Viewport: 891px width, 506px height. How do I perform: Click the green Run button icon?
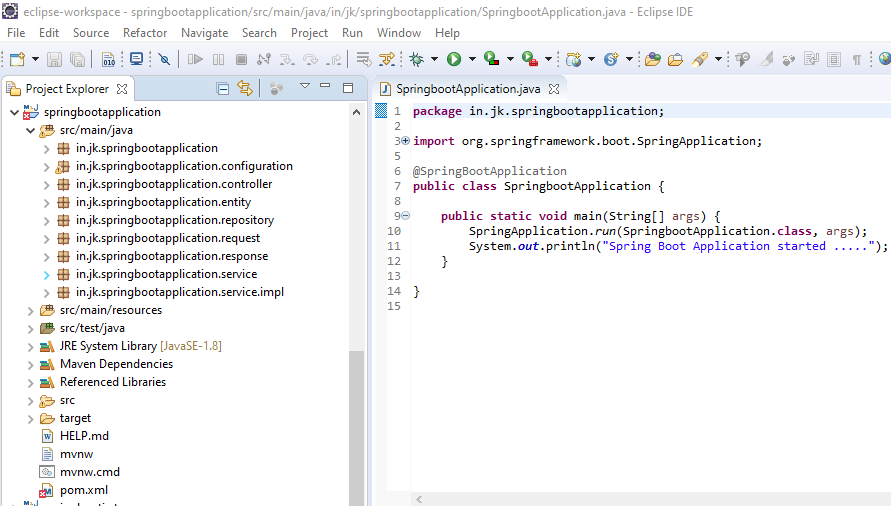click(453, 59)
